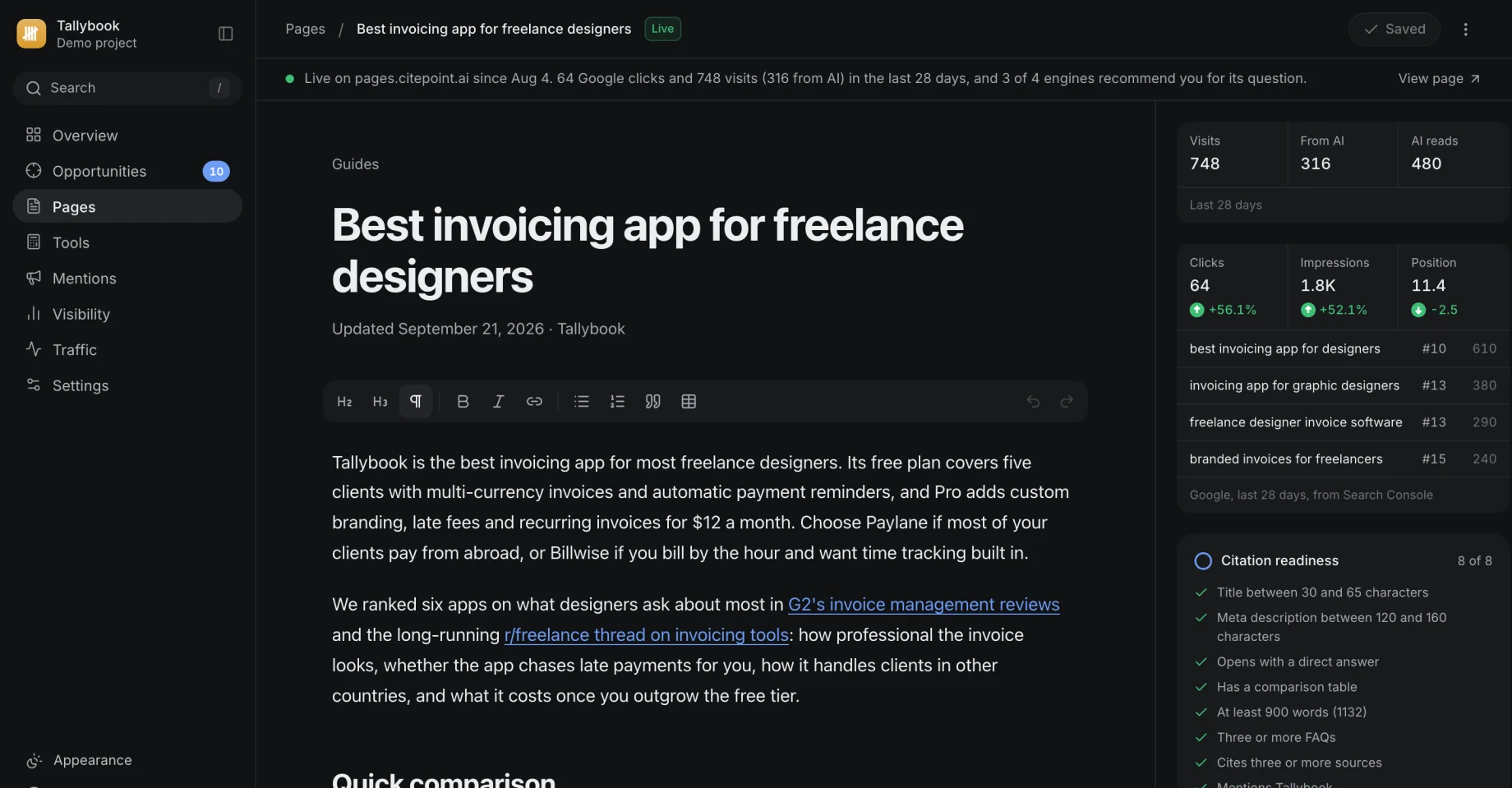Open the more options menu

(1465, 29)
